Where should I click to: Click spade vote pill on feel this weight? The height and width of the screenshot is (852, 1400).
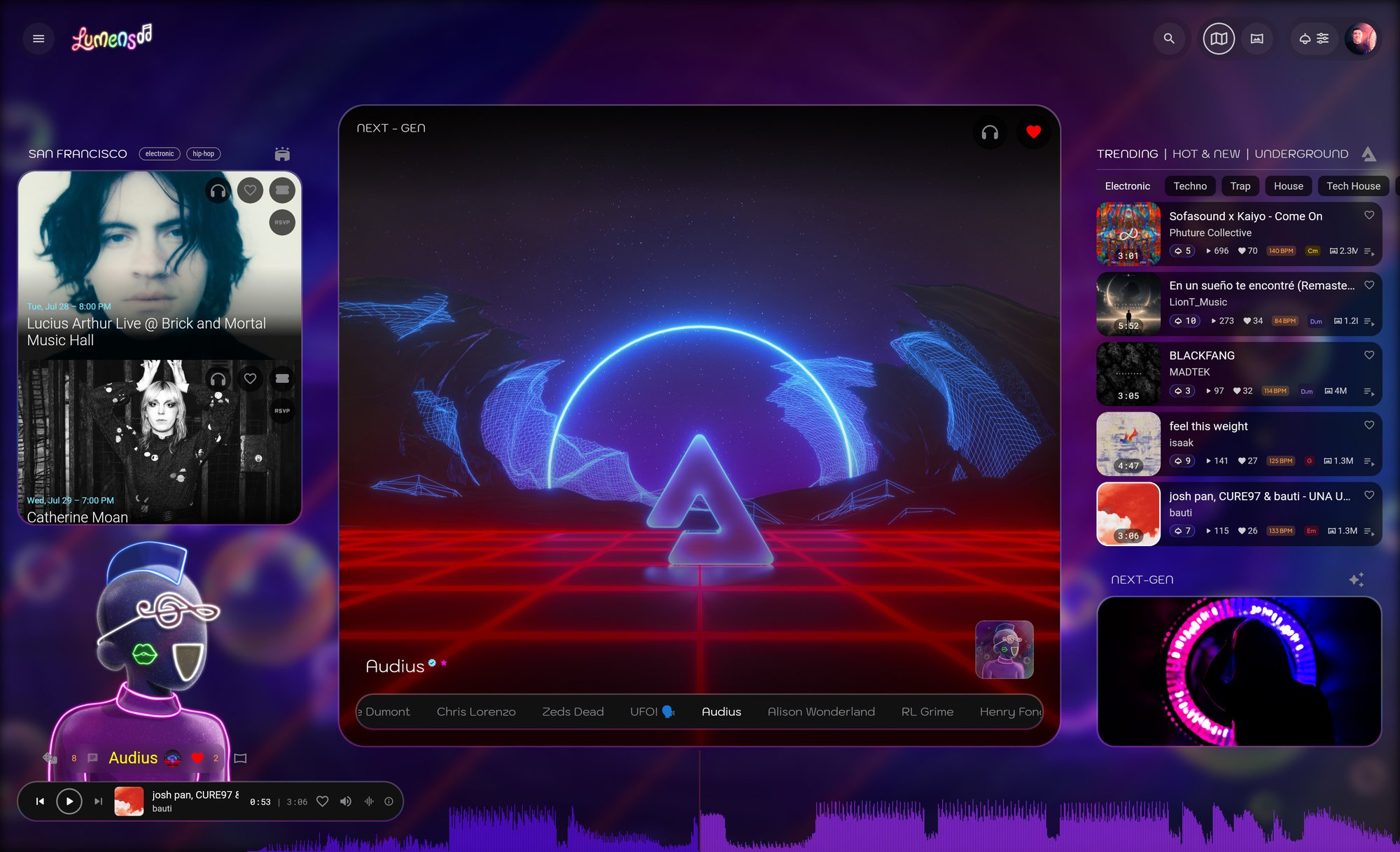click(x=1182, y=461)
